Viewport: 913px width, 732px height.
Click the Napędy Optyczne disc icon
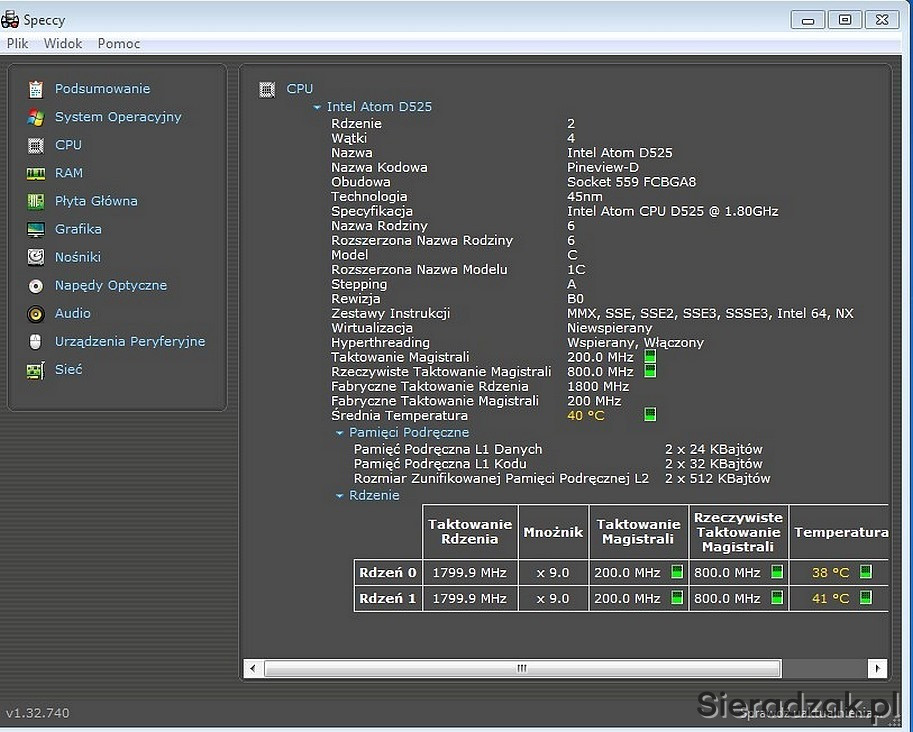(36, 286)
